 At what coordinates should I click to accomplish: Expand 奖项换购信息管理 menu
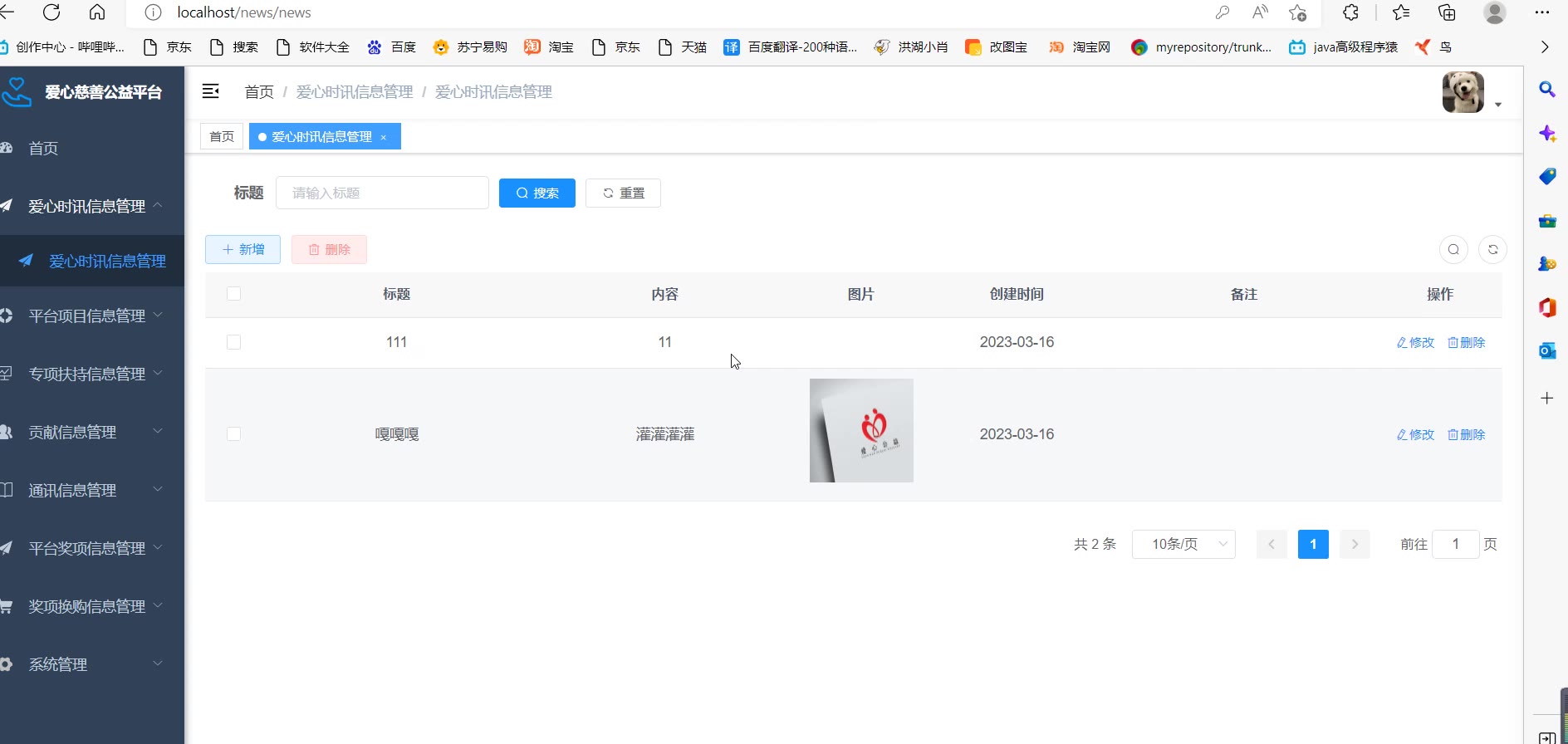point(92,606)
